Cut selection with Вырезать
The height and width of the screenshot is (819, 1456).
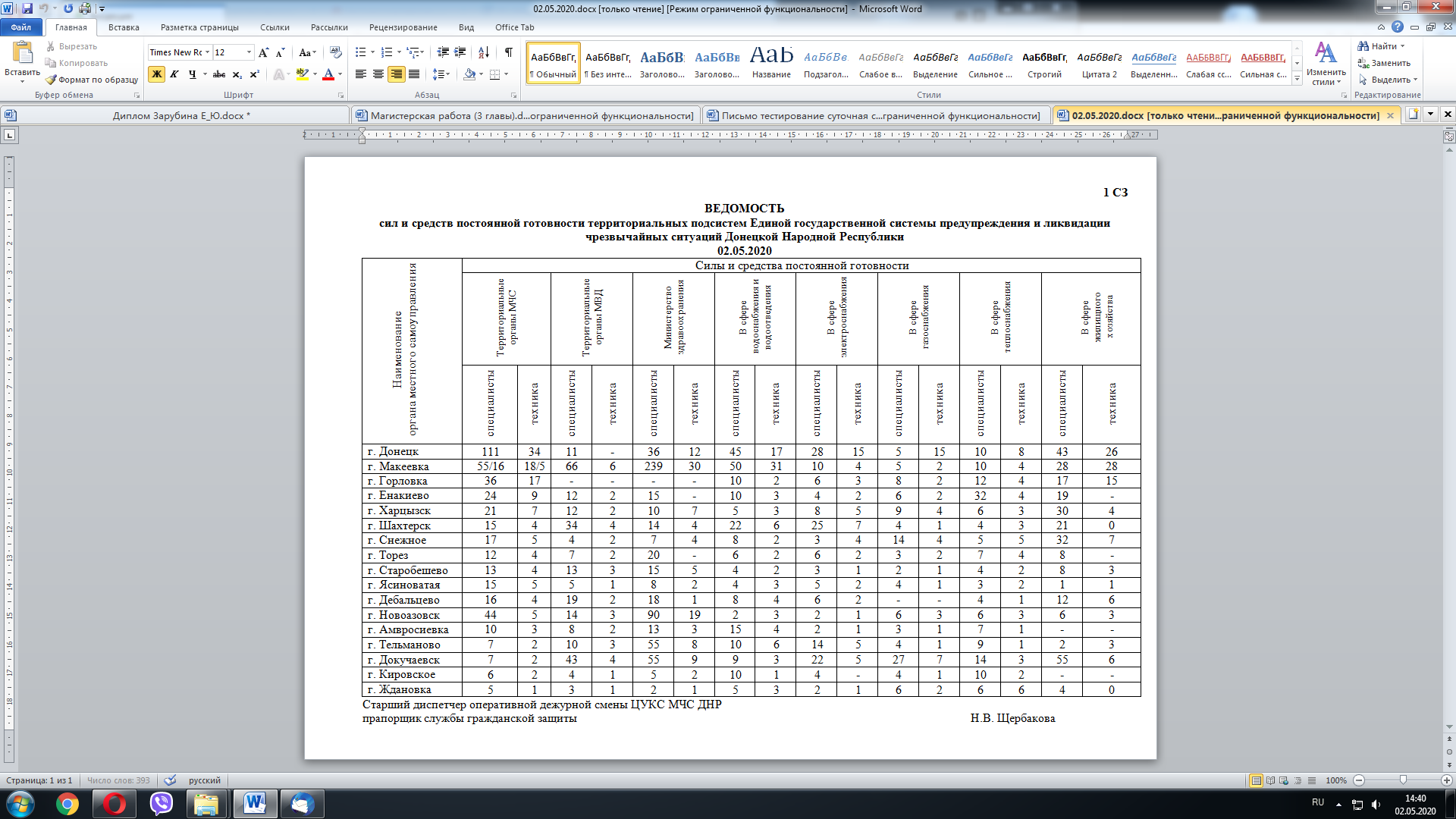tap(71, 46)
